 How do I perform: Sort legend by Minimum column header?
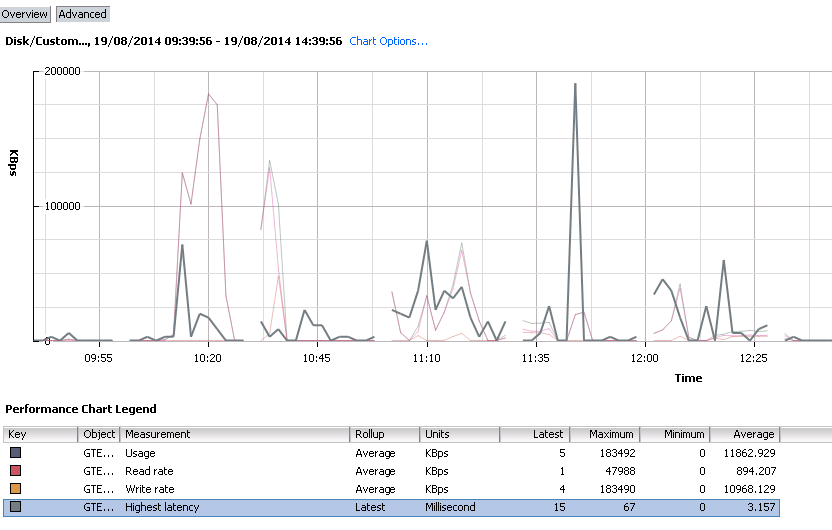point(675,434)
